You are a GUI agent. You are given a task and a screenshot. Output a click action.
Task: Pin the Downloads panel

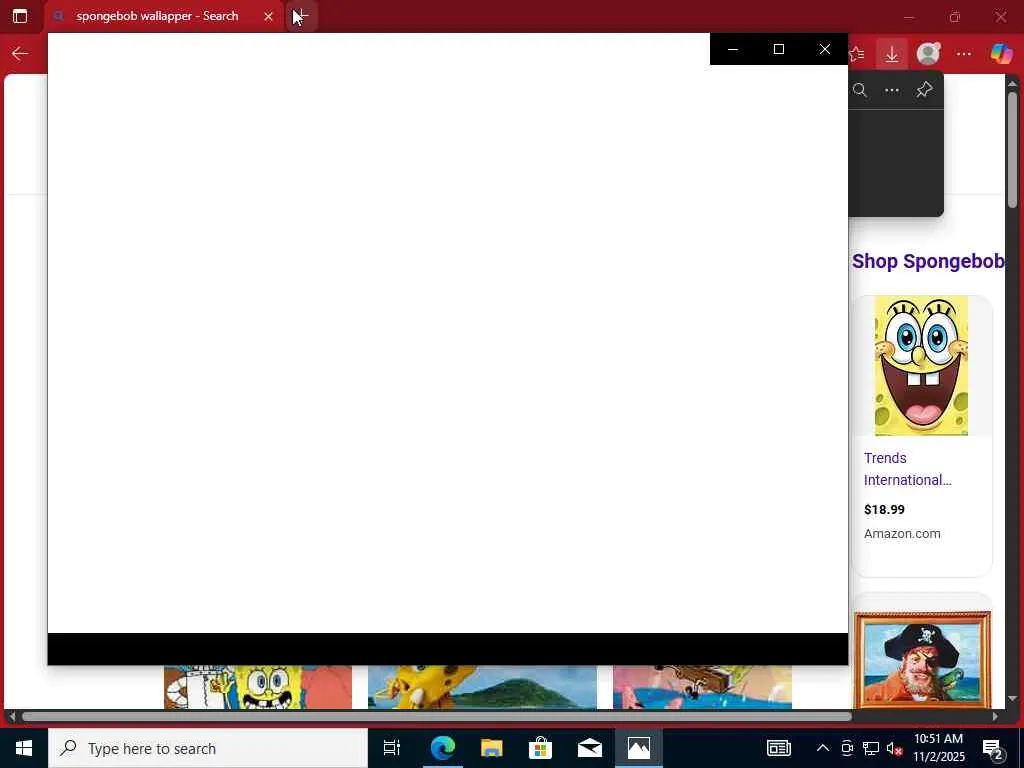[x=924, y=90]
